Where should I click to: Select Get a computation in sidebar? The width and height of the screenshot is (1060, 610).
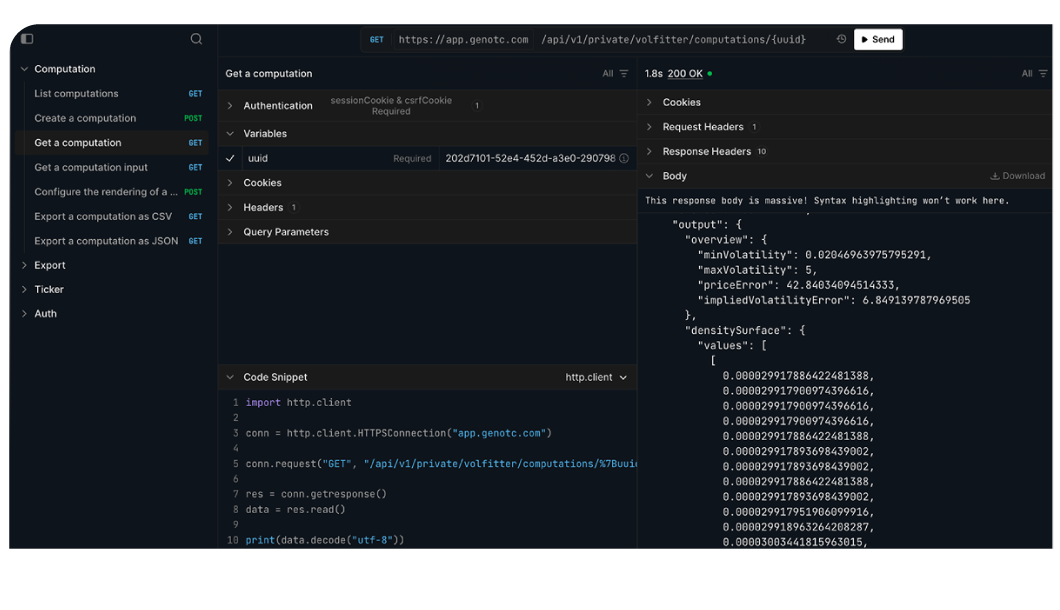click(112, 143)
